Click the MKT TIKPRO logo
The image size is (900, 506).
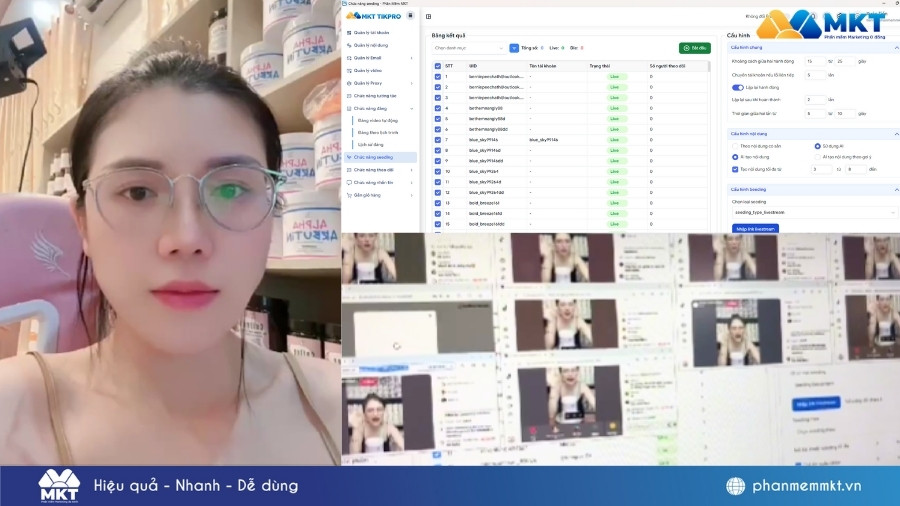pyautogui.click(x=373, y=16)
